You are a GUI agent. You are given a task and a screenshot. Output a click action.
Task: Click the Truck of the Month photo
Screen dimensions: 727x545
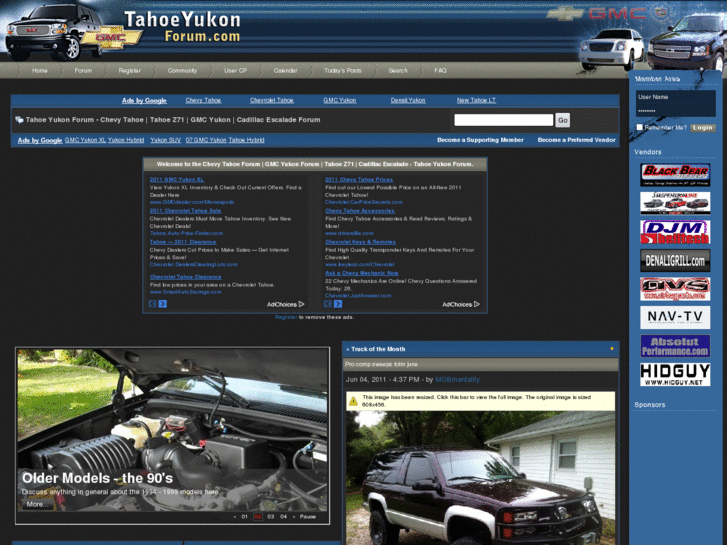click(x=480, y=478)
